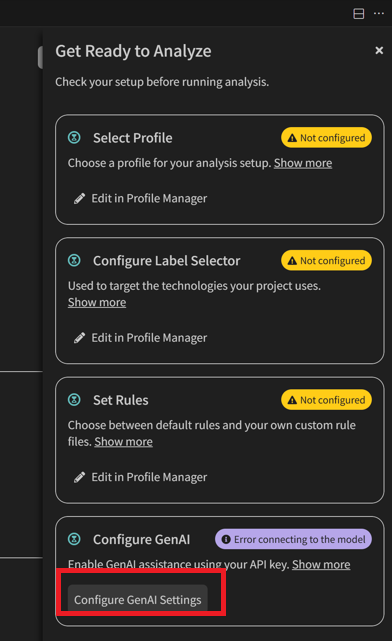Expand Show more in Label Selector card

click(x=97, y=303)
